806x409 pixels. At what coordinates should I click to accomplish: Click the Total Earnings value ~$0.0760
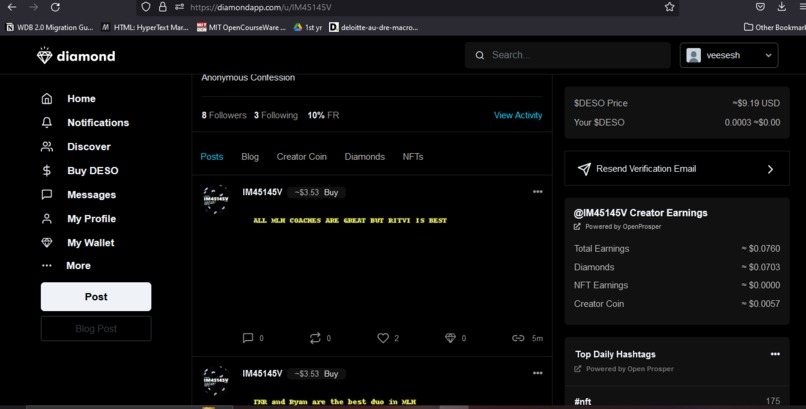click(761, 249)
